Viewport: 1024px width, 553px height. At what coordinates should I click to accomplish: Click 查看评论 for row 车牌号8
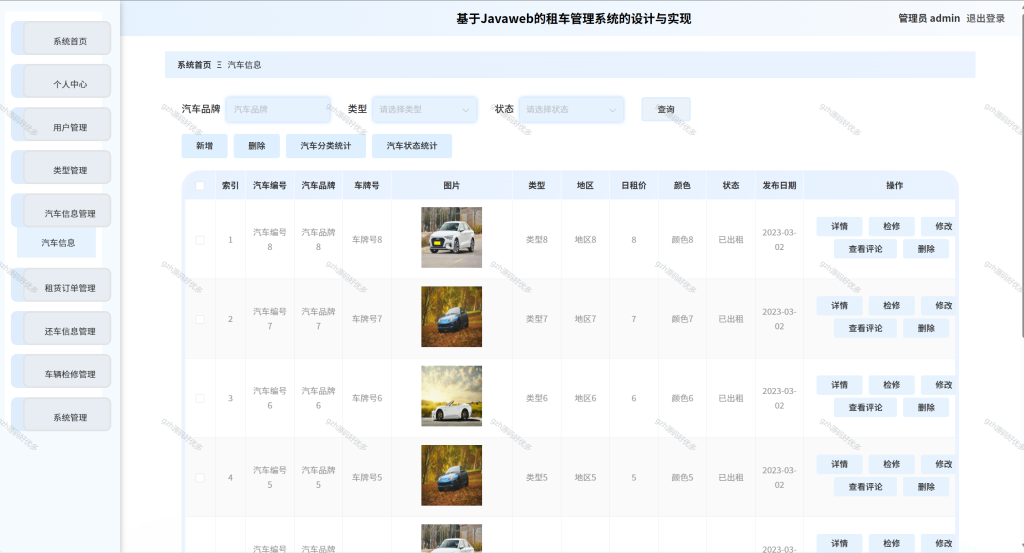pos(865,249)
